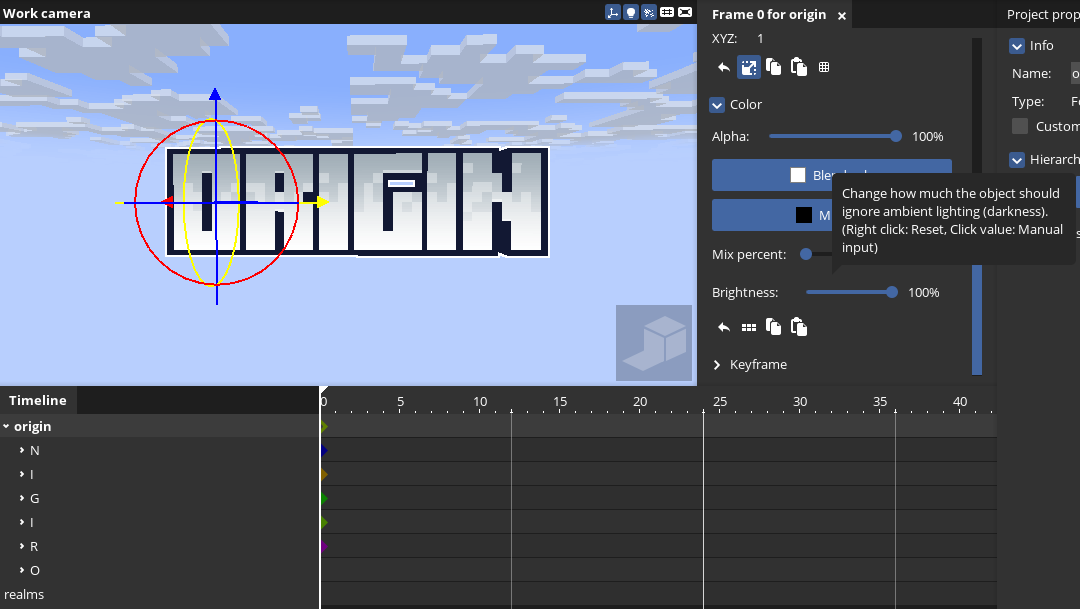Click frame 25 on the timeline ruler
This screenshot has height=609, width=1080.
point(720,402)
